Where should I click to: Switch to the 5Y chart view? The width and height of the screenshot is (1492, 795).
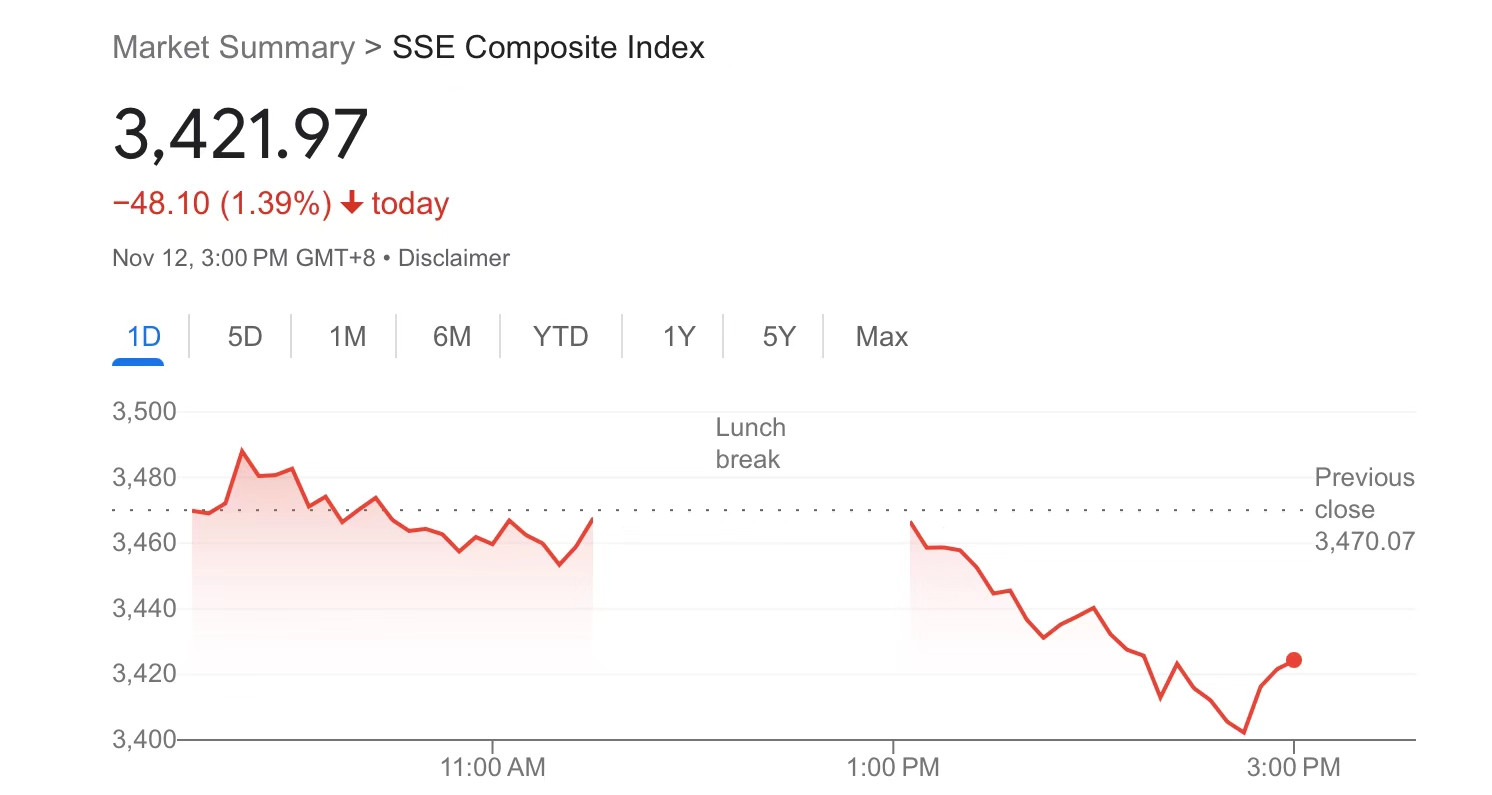click(x=779, y=337)
